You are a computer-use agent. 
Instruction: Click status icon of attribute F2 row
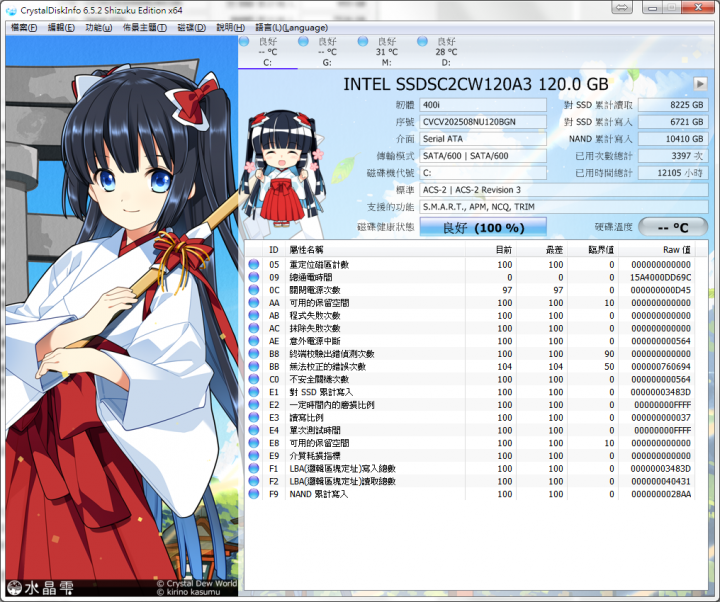[253, 481]
